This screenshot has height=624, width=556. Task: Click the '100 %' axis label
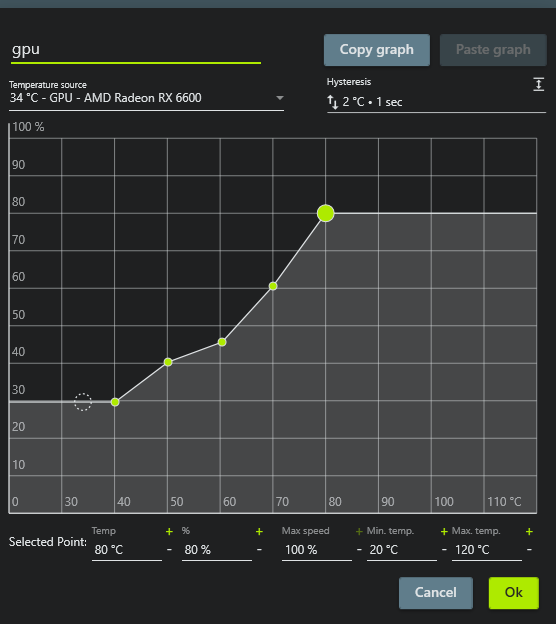(x=28, y=127)
